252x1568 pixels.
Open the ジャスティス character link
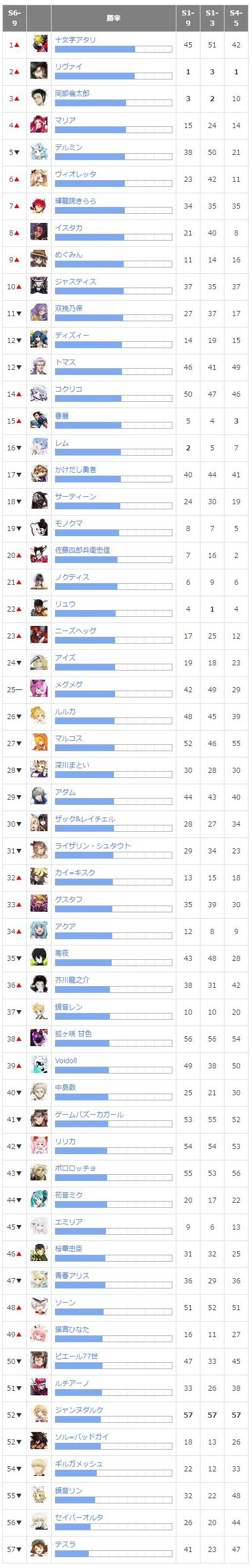[76, 282]
